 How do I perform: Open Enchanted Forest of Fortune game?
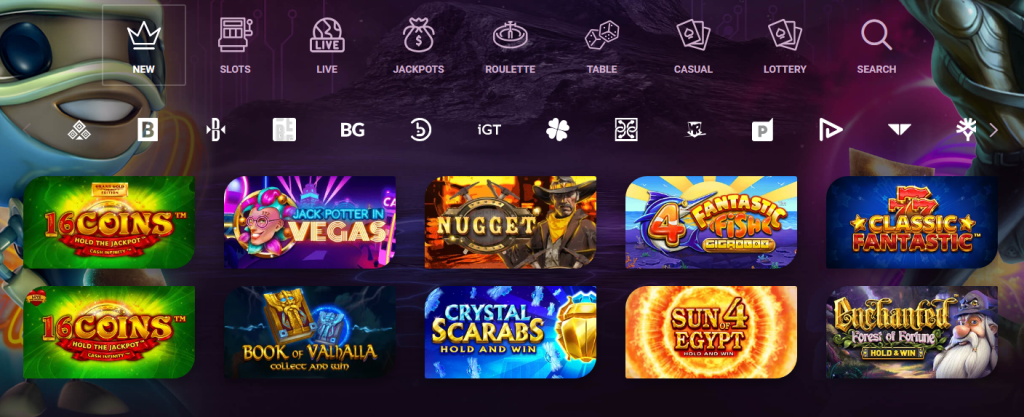click(x=912, y=332)
